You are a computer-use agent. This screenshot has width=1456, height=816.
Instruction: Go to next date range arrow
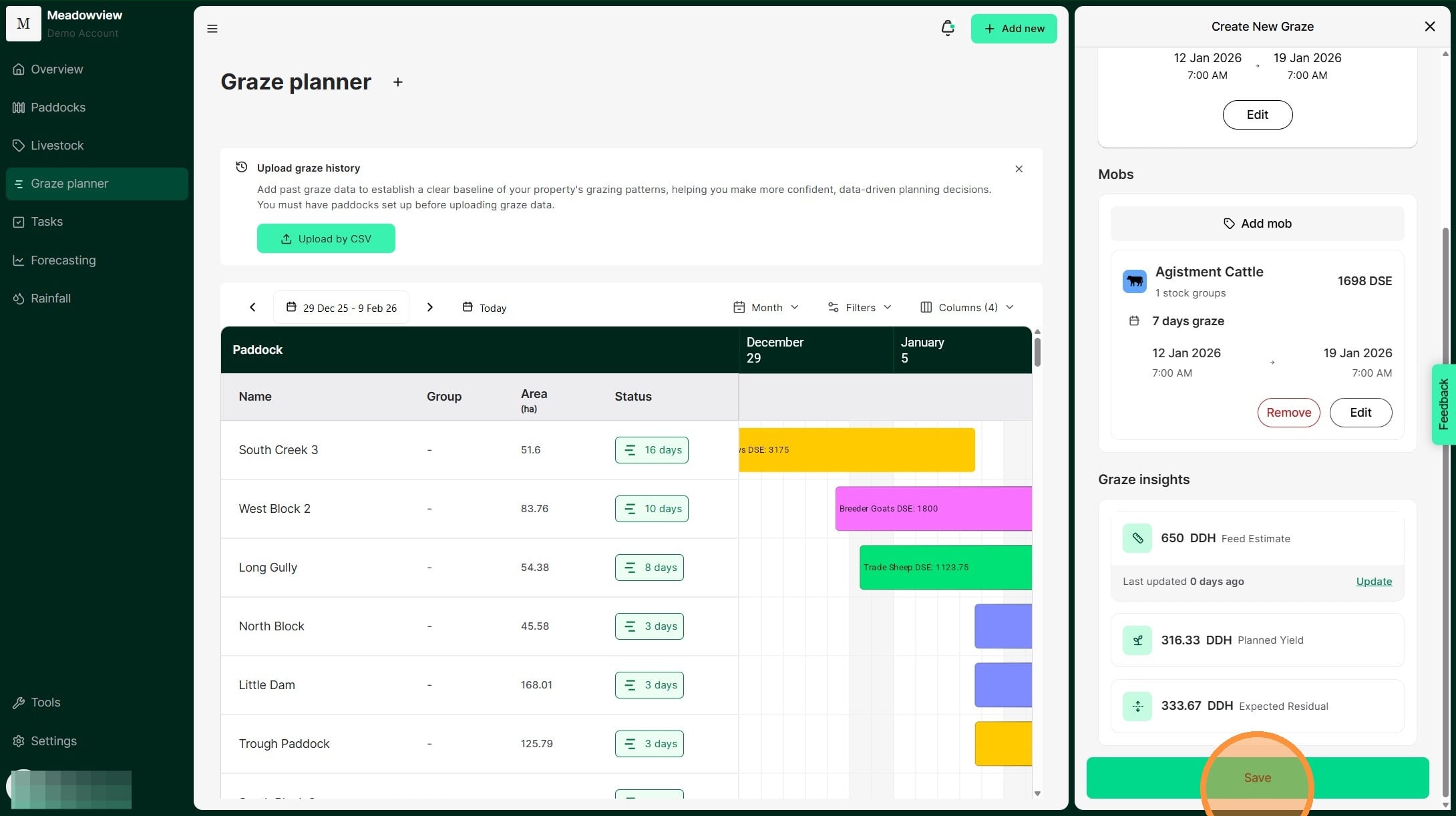tap(429, 307)
